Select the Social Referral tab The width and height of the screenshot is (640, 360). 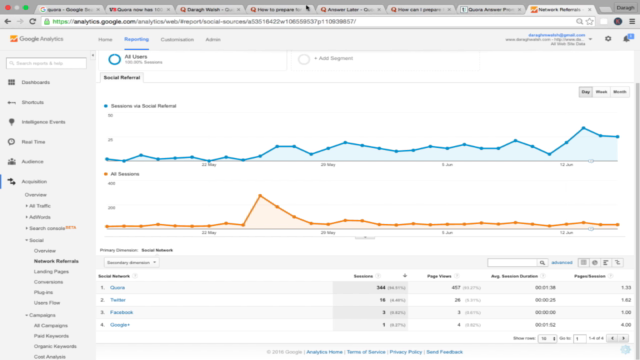click(x=122, y=78)
